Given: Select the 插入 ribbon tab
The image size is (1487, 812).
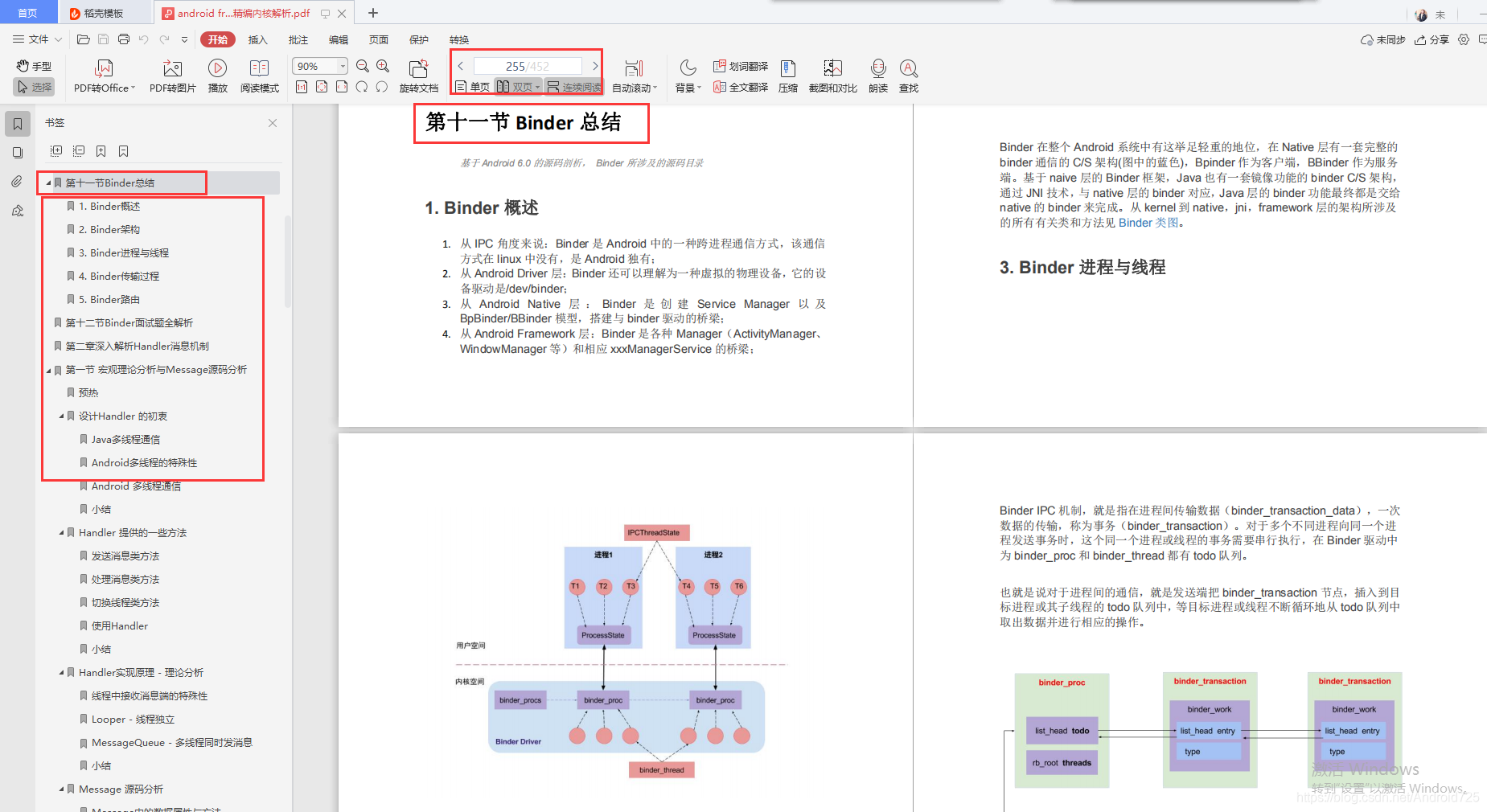Looking at the screenshot, I should (257, 39).
